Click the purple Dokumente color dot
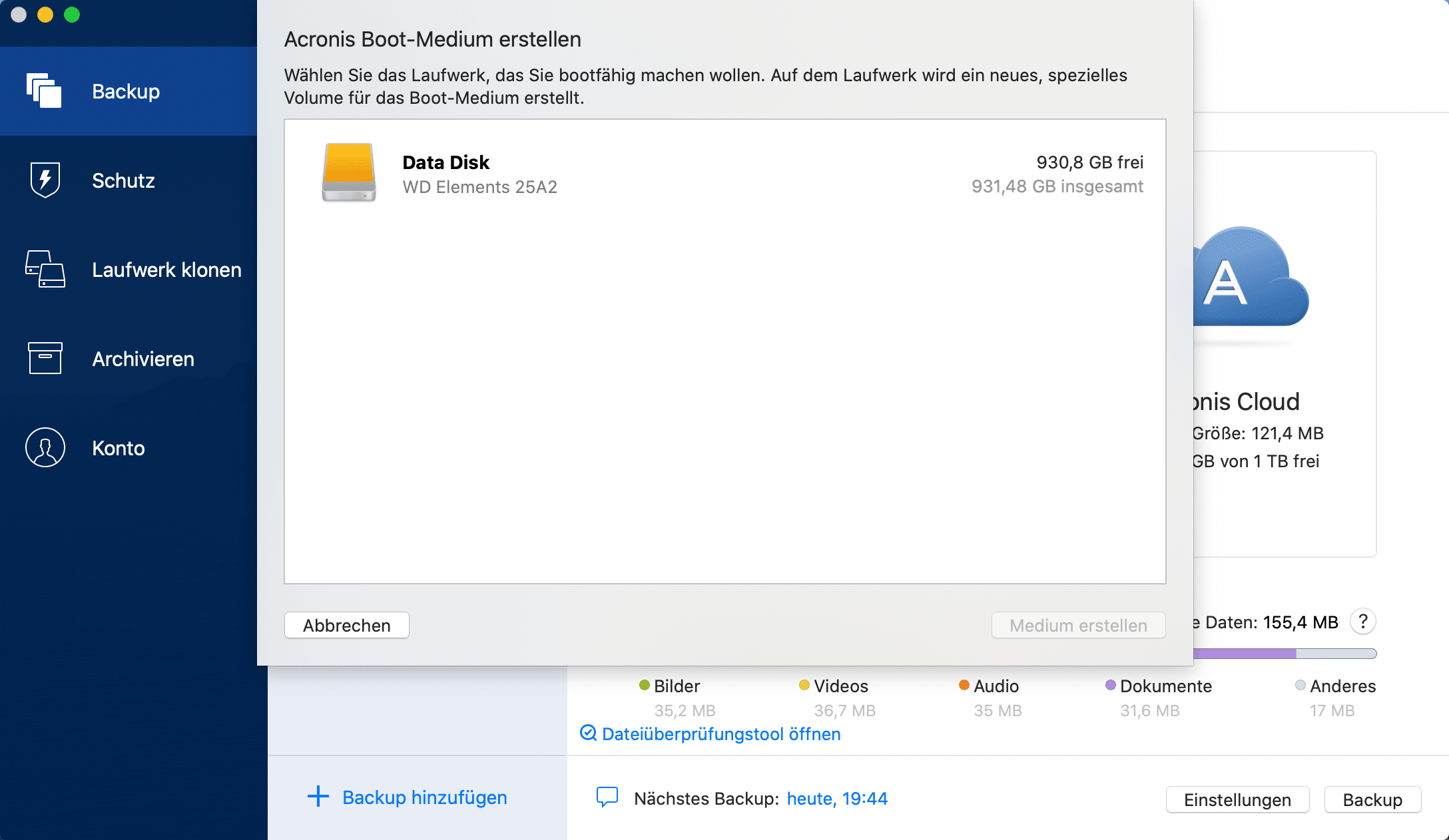Image resolution: width=1449 pixels, height=840 pixels. point(1110,685)
